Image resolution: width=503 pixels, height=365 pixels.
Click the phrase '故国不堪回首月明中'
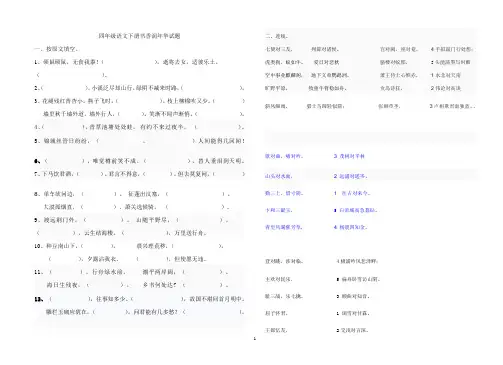tap(216, 299)
